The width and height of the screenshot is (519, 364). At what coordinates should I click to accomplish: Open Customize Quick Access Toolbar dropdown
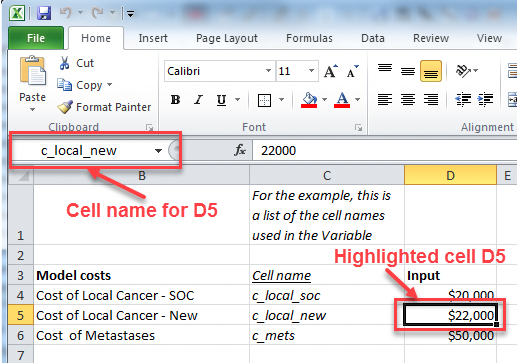pyautogui.click(x=130, y=14)
